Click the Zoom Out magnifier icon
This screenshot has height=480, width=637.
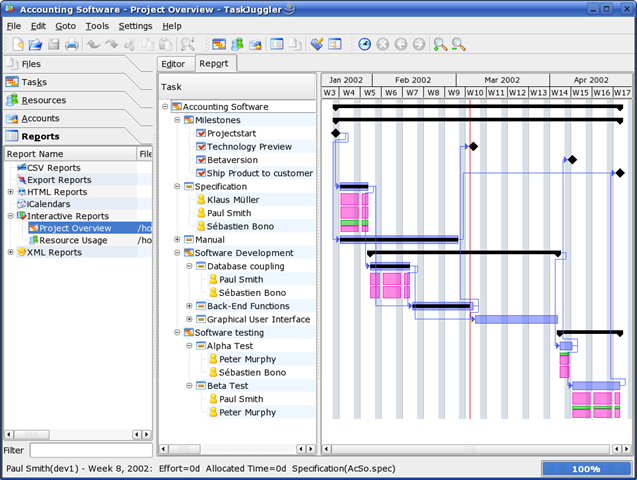pyautogui.click(x=458, y=44)
